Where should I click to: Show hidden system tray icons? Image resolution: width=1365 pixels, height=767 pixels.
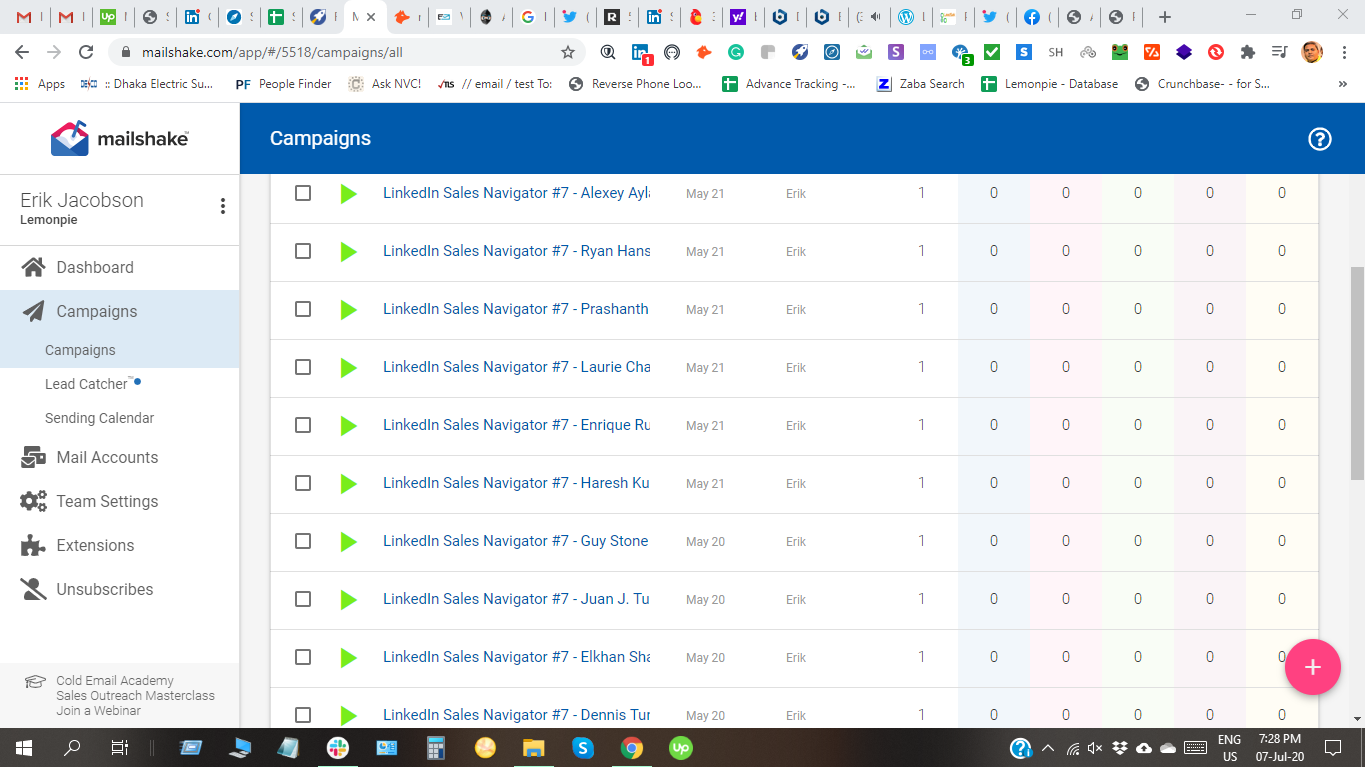pos(1048,747)
